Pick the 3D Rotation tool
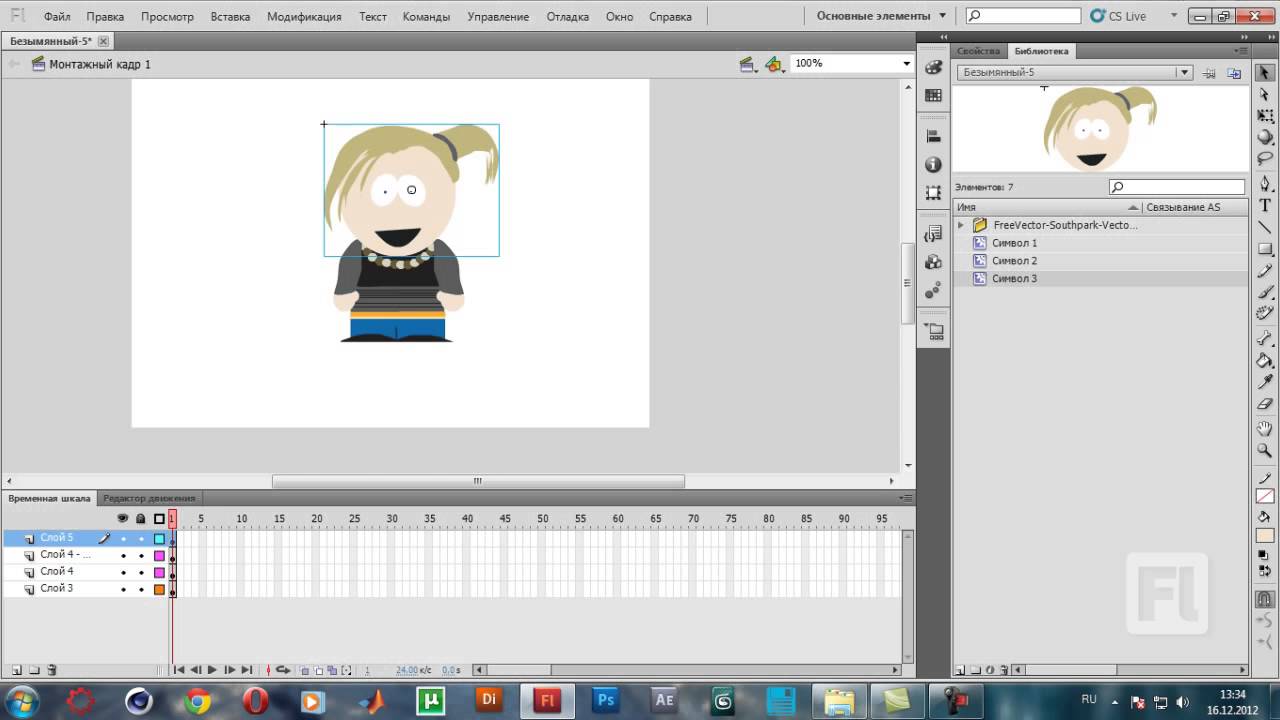 [x=1264, y=138]
